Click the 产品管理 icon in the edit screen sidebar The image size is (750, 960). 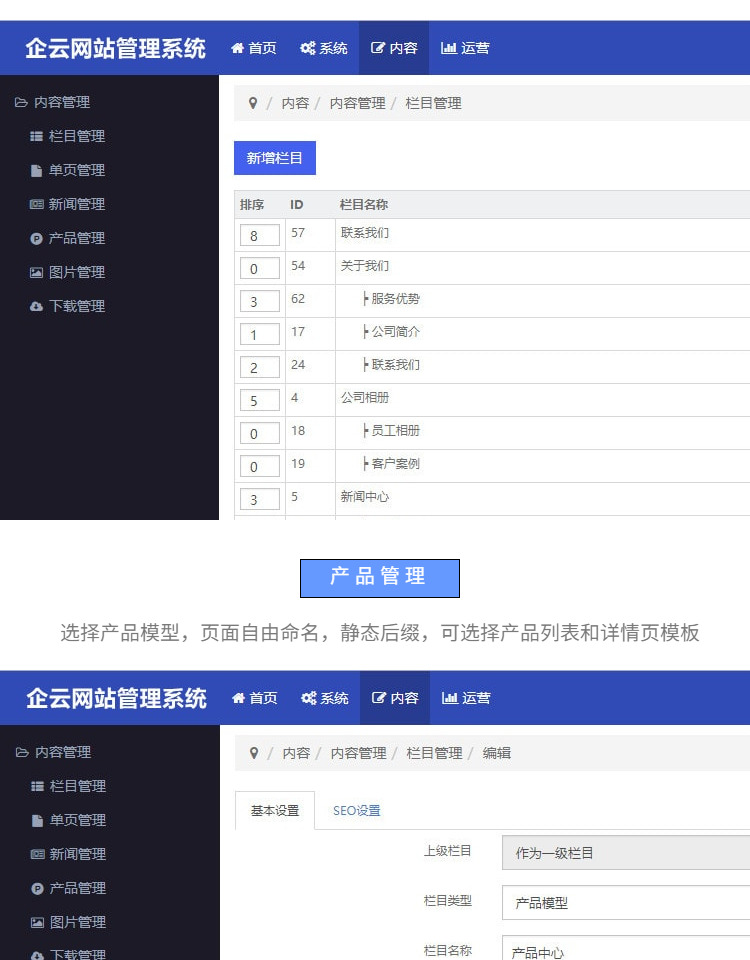tap(38, 889)
